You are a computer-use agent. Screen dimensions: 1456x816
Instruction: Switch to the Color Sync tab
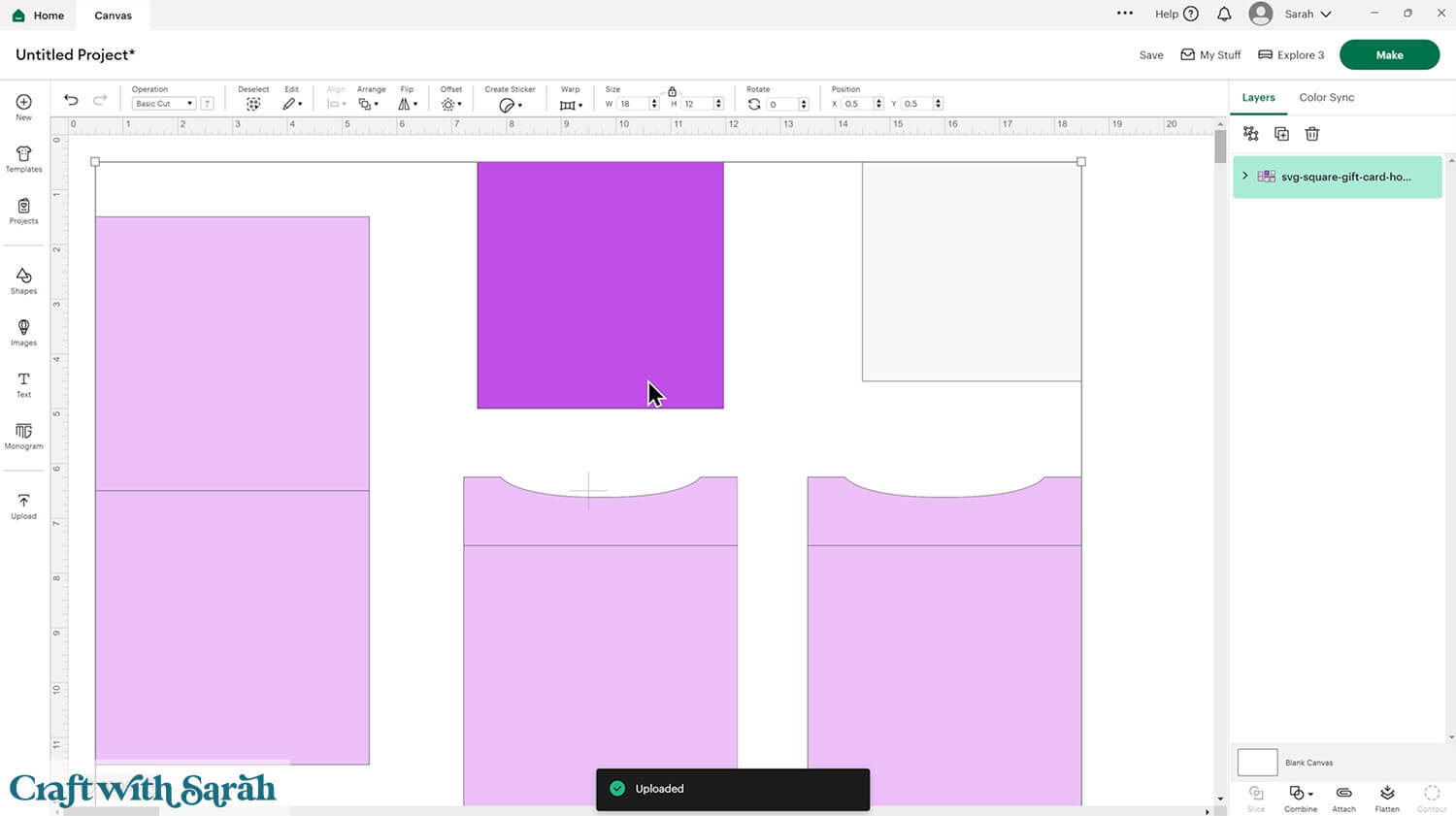click(1326, 97)
